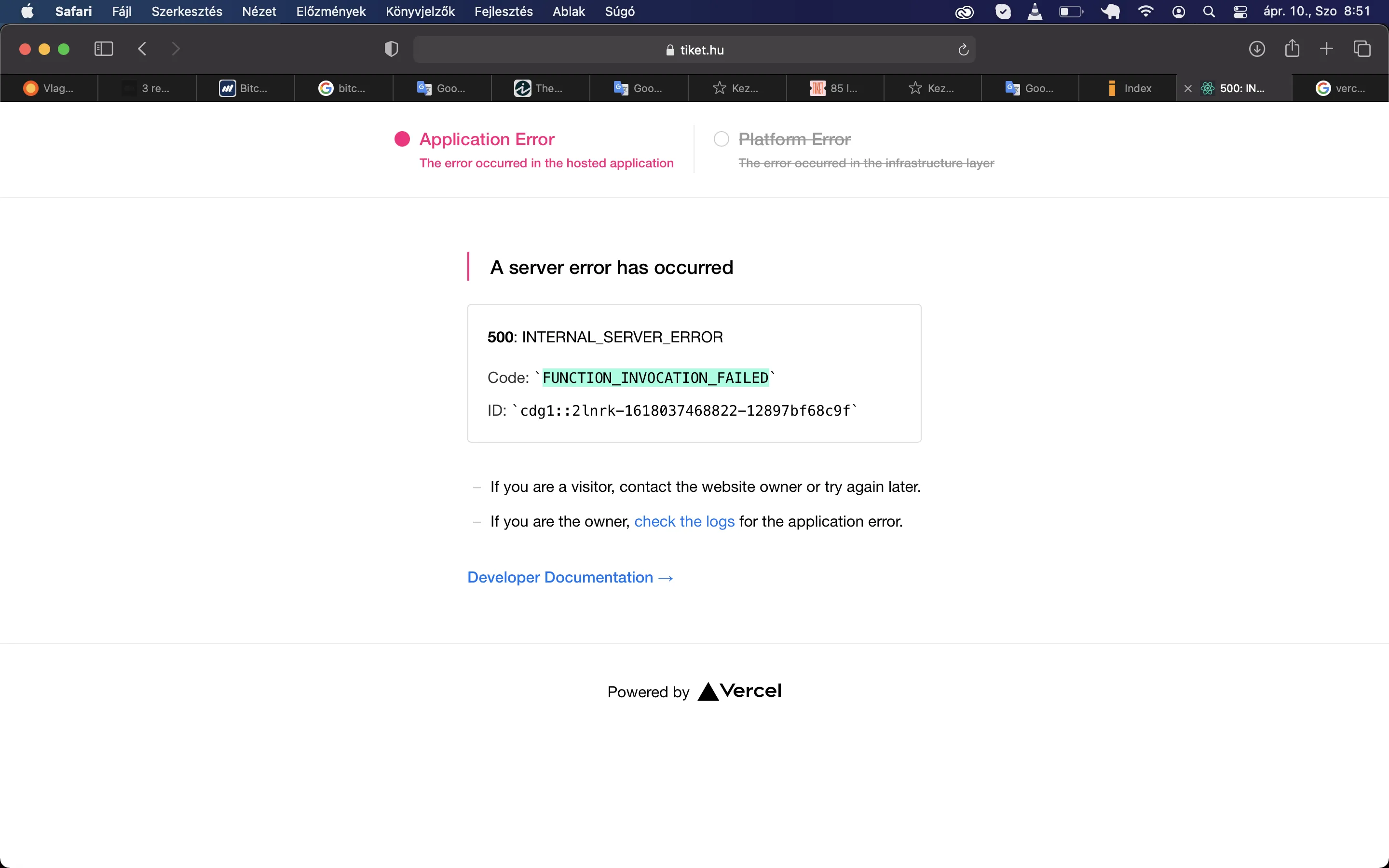
Task: Switch to the 85 l... tab
Action: (835, 88)
